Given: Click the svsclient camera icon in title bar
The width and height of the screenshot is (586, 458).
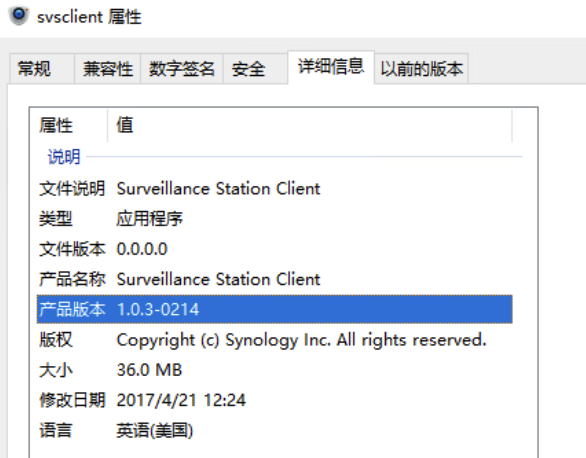Looking at the screenshot, I should pos(19,16).
